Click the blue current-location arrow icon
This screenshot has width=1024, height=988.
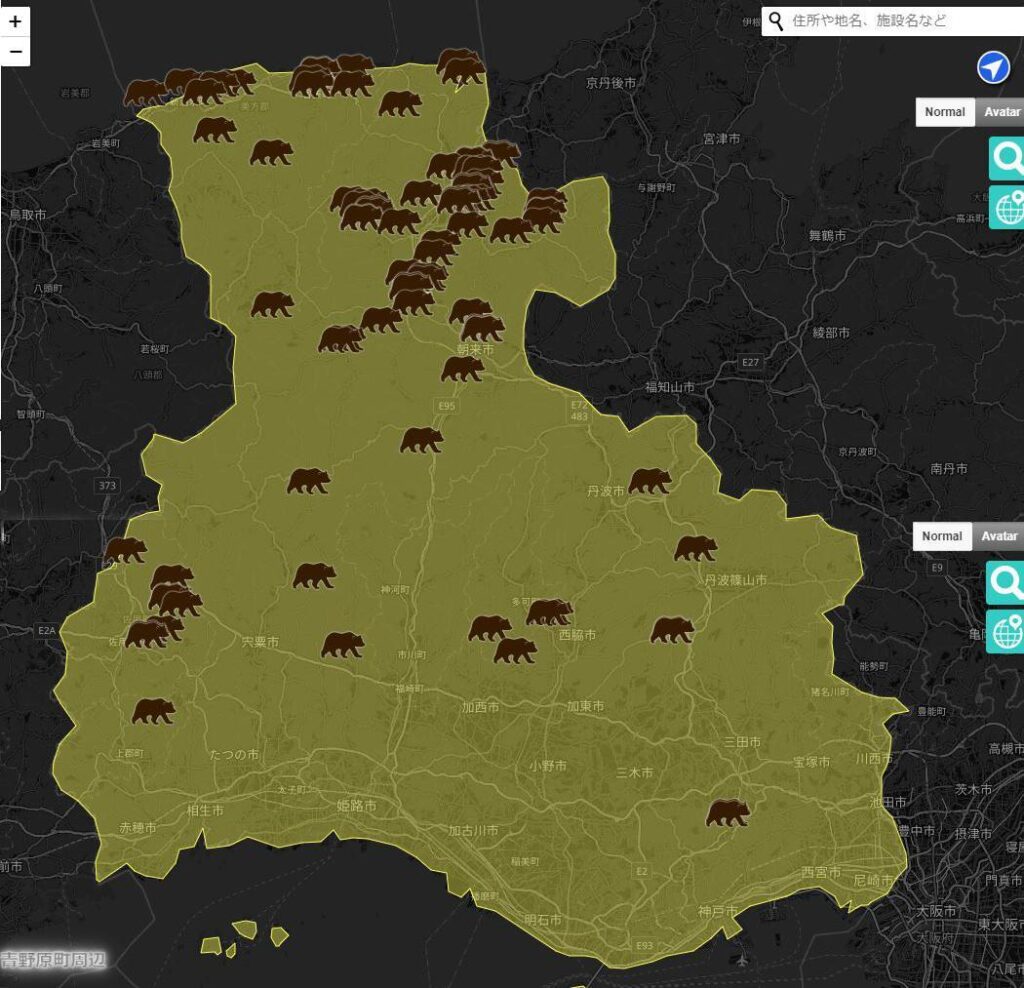tap(992, 68)
